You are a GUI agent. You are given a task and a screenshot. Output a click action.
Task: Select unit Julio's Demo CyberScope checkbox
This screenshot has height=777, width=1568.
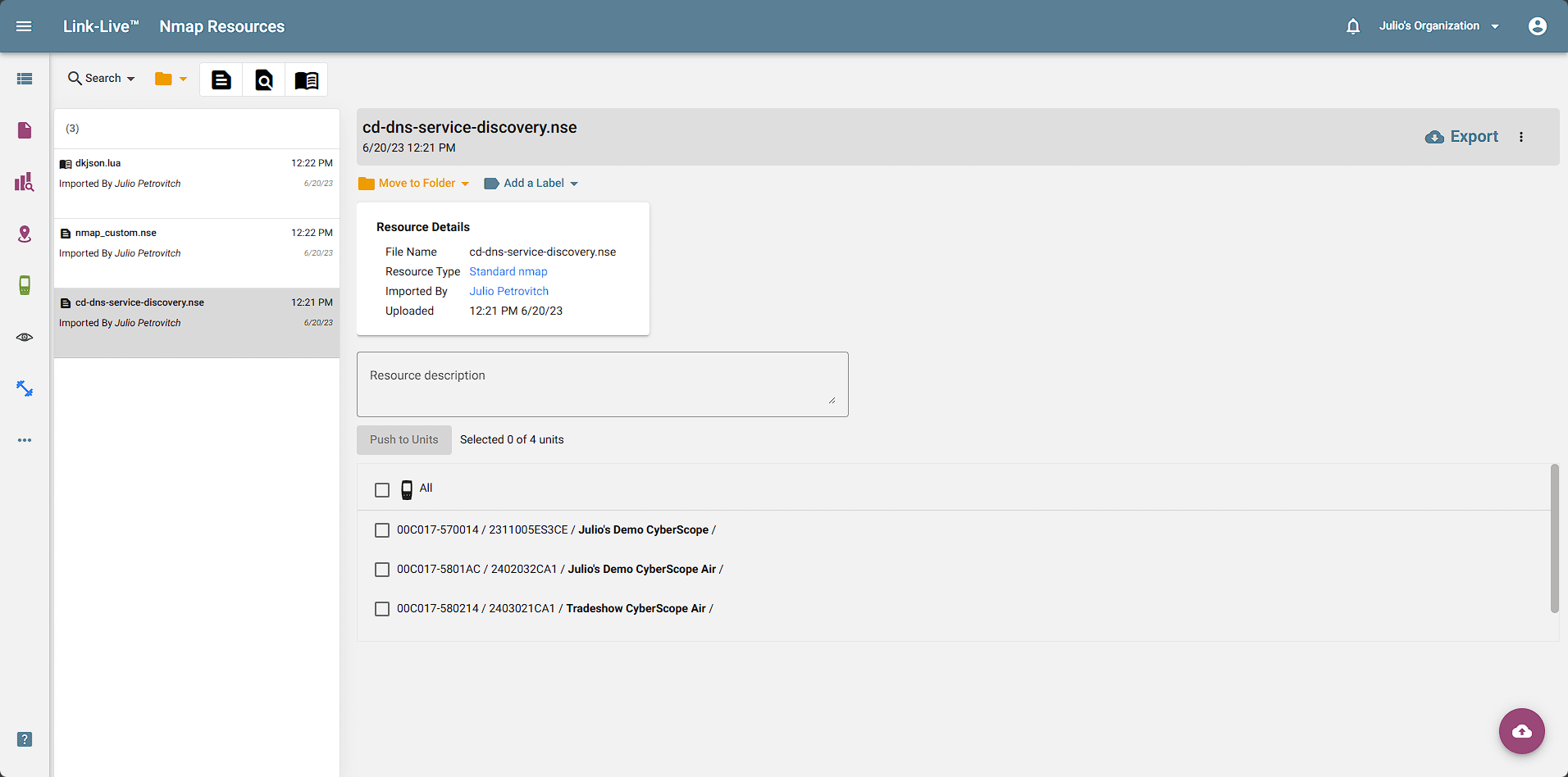[x=382, y=530]
